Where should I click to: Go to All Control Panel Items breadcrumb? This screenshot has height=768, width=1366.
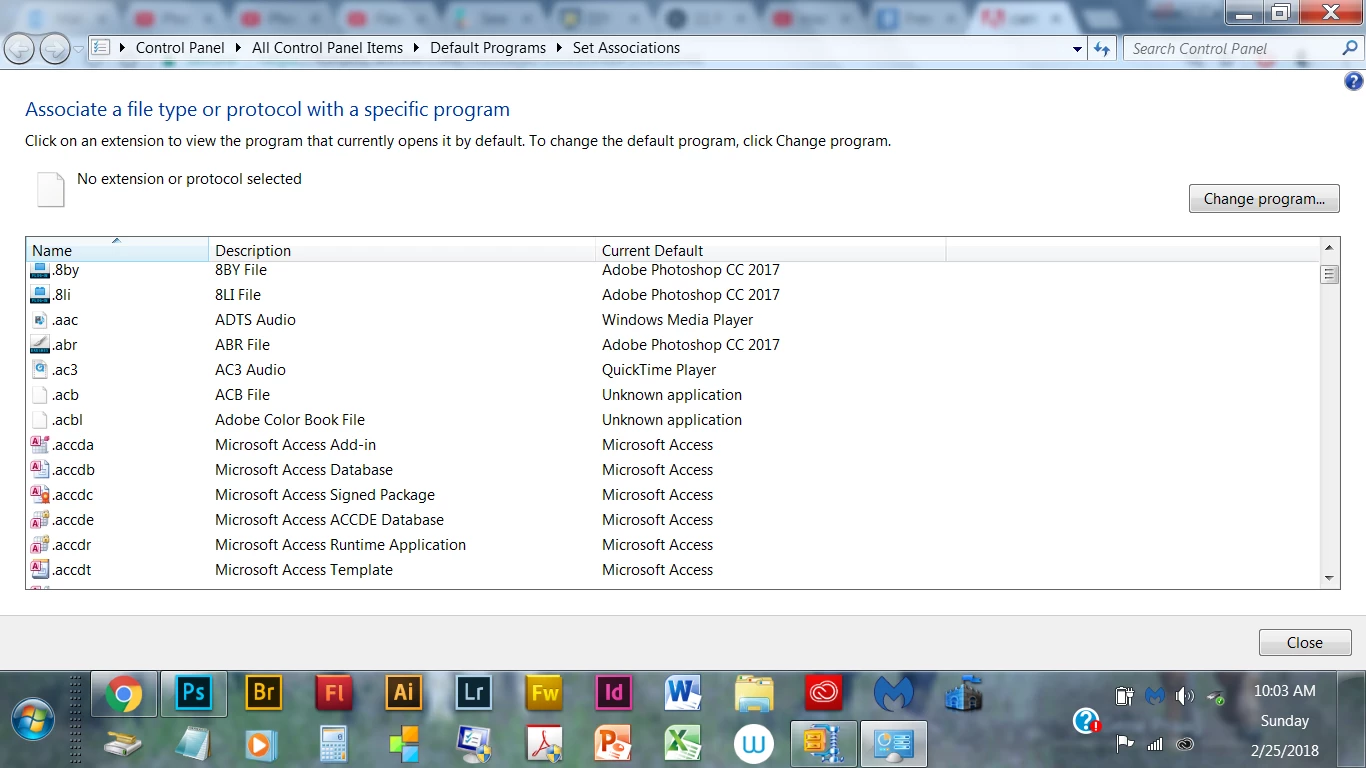click(328, 48)
